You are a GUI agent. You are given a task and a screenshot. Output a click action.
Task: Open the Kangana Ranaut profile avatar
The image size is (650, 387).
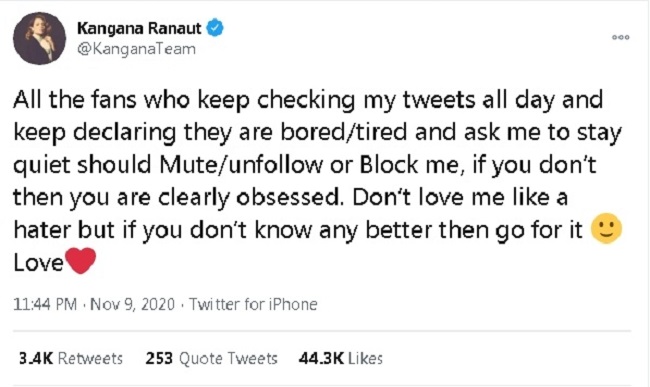pos(39,39)
